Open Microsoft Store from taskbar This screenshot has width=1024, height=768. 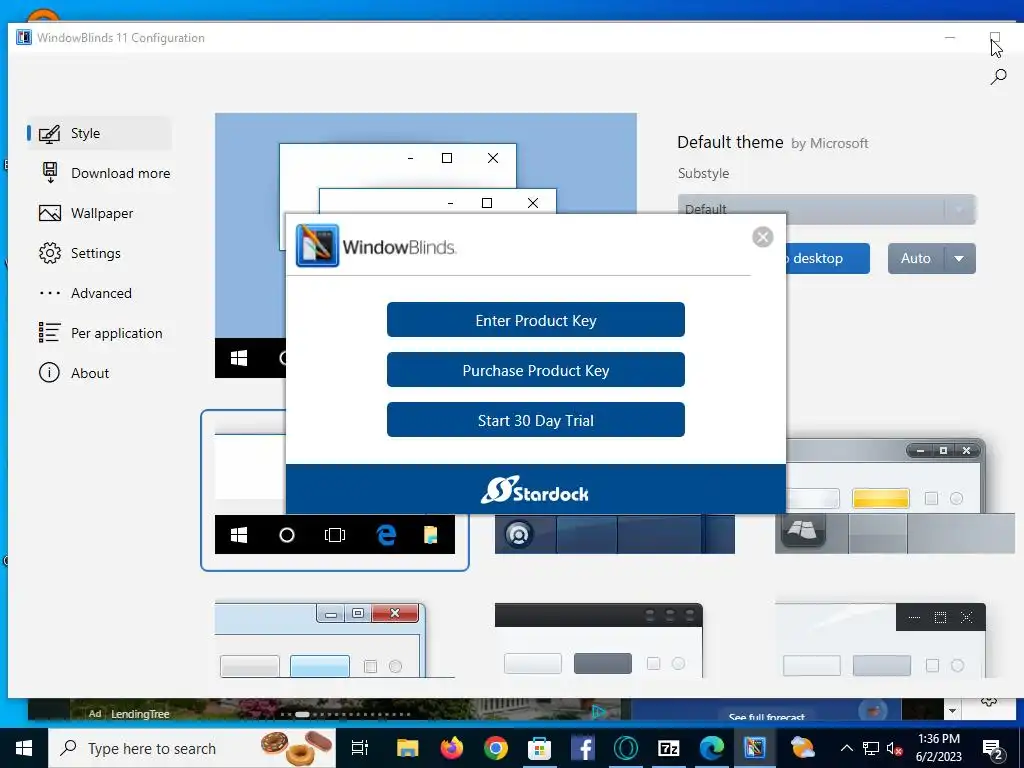(x=539, y=748)
